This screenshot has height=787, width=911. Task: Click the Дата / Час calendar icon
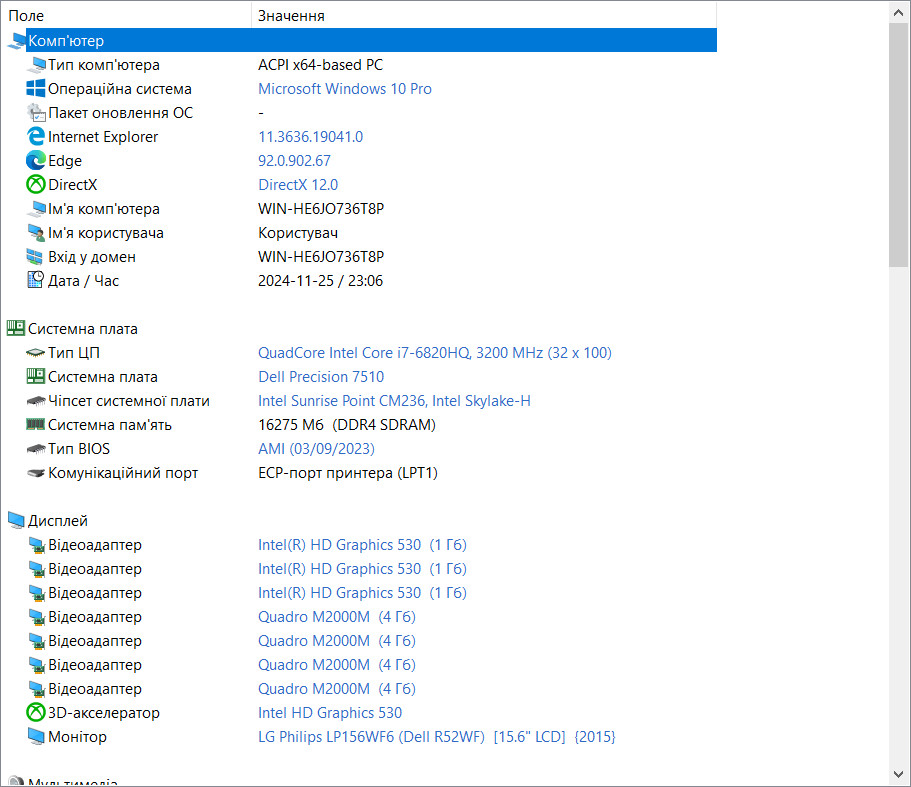[35, 281]
